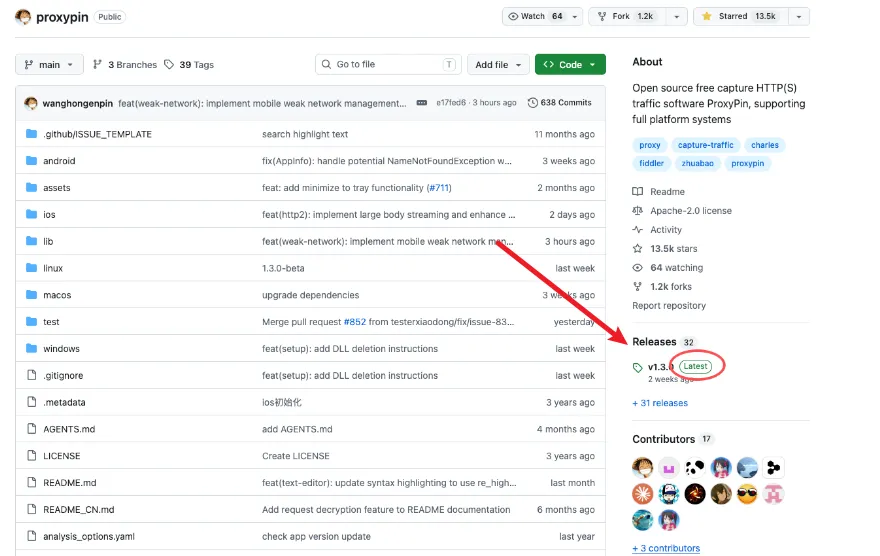The height and width of the screenshot is (556, 880).
Task: Expand the commit message ellipsis button
Action: 421,103
